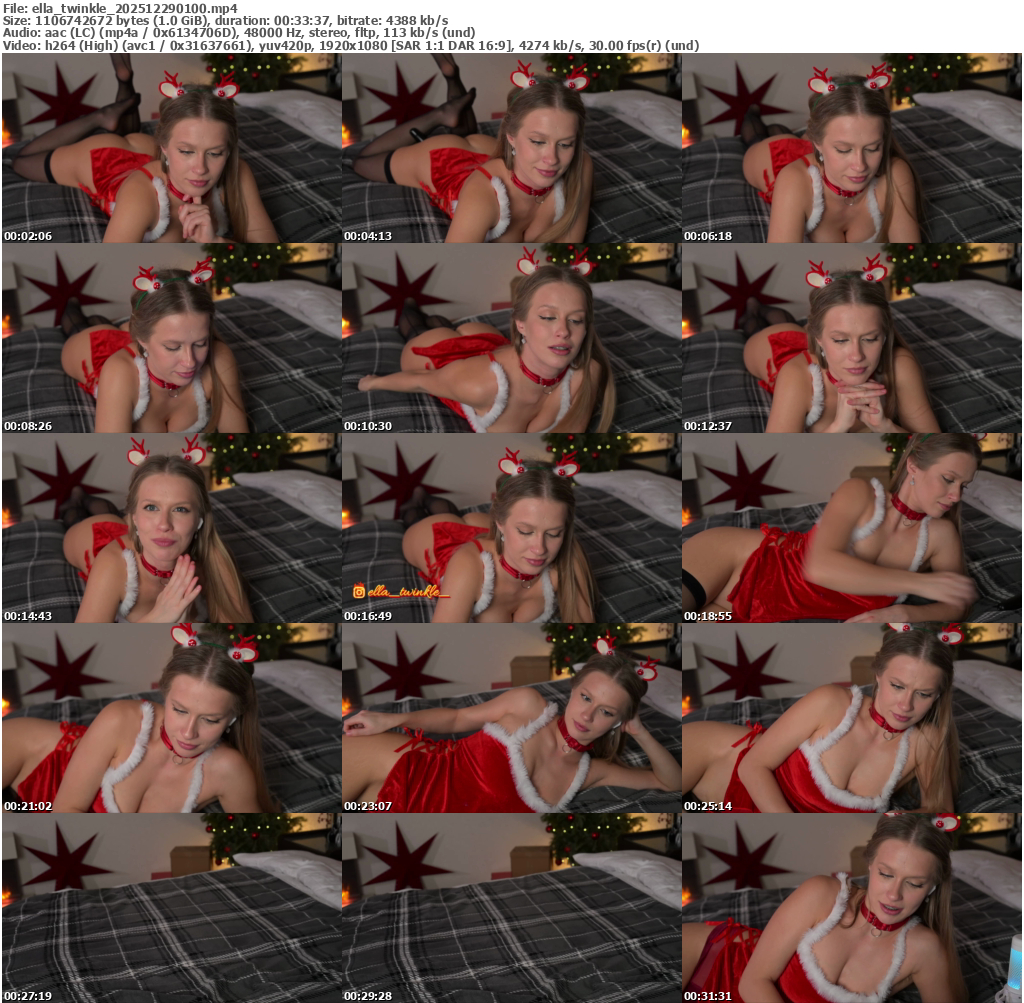
Task: Open the frame at 00:08:26
Action: (x=171, y=338)
